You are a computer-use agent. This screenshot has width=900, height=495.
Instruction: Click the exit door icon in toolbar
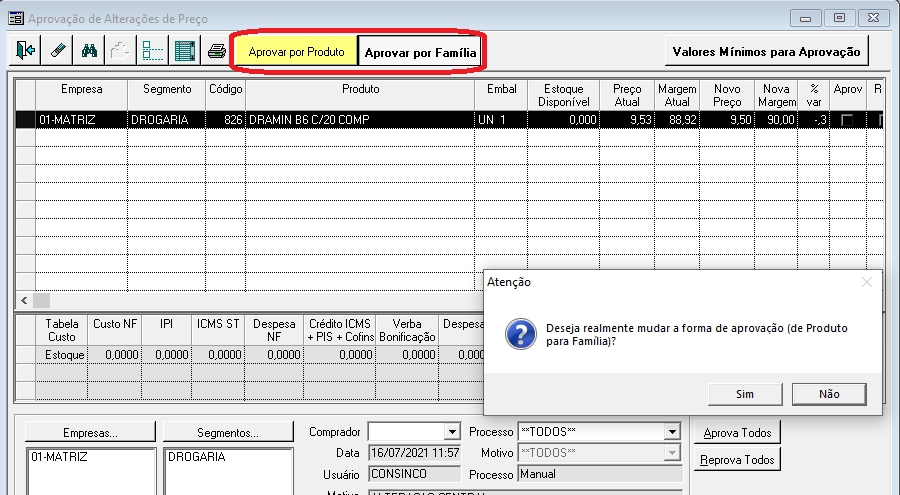(x=25, y=51)
